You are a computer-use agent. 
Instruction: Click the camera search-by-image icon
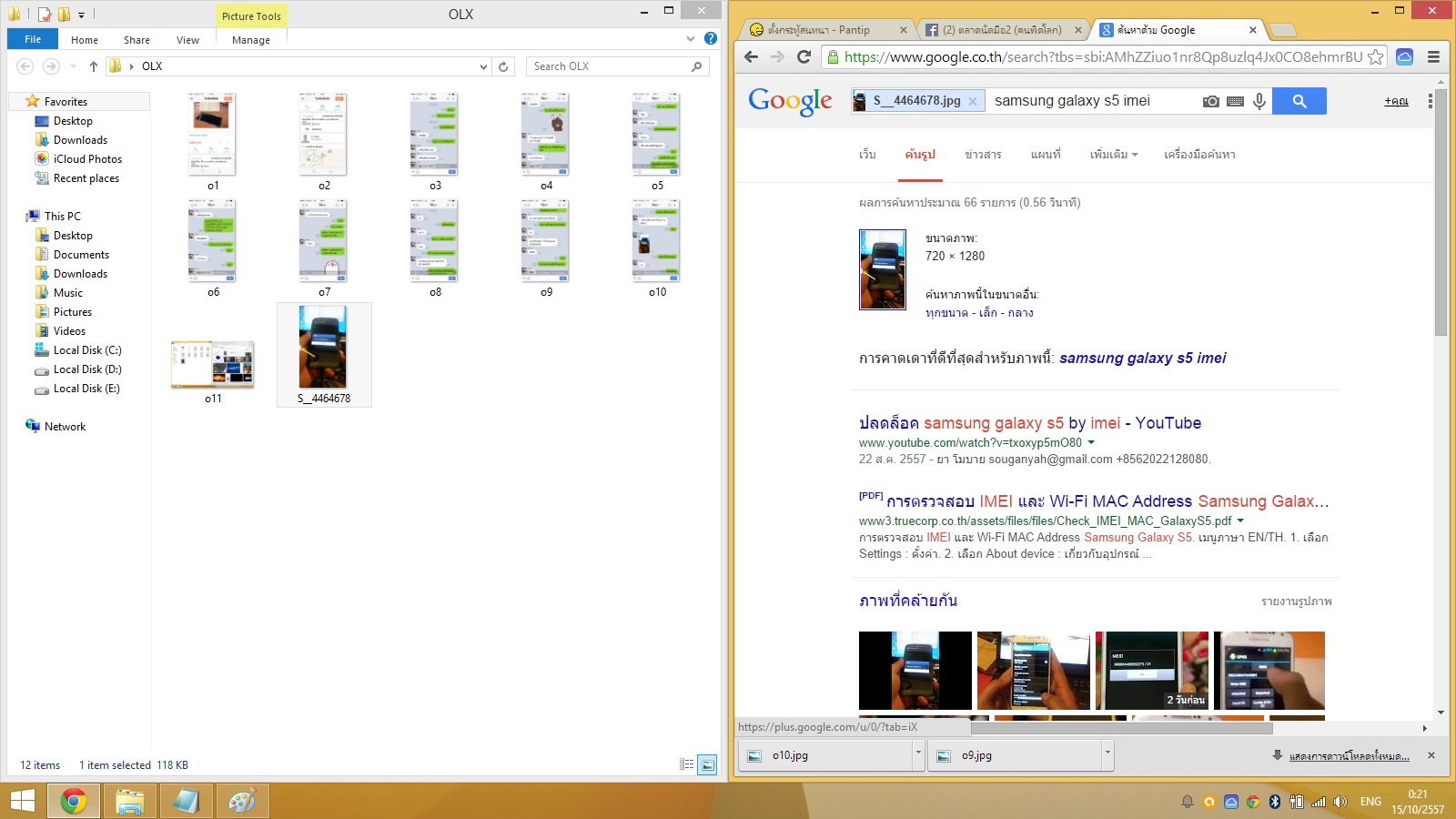tap(1210, 101)
